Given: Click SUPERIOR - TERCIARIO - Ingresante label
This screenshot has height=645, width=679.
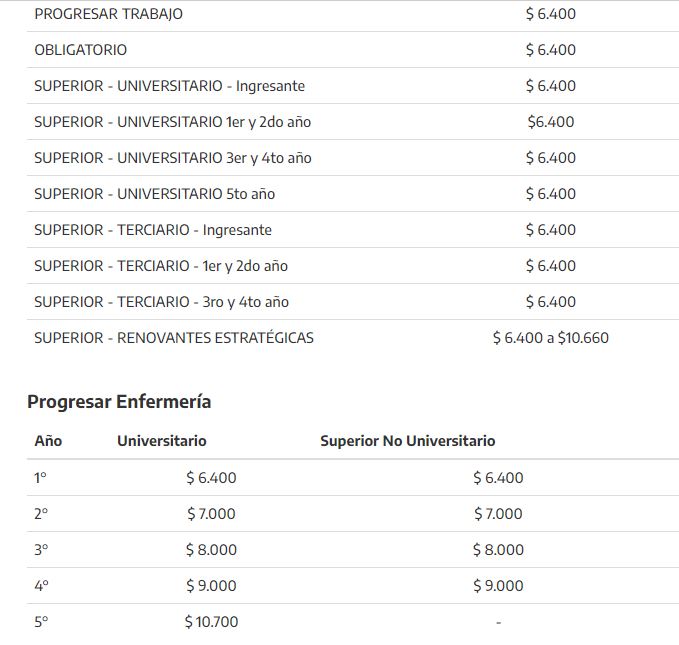Looking at the screenshot, I should (x=153, y=230).
